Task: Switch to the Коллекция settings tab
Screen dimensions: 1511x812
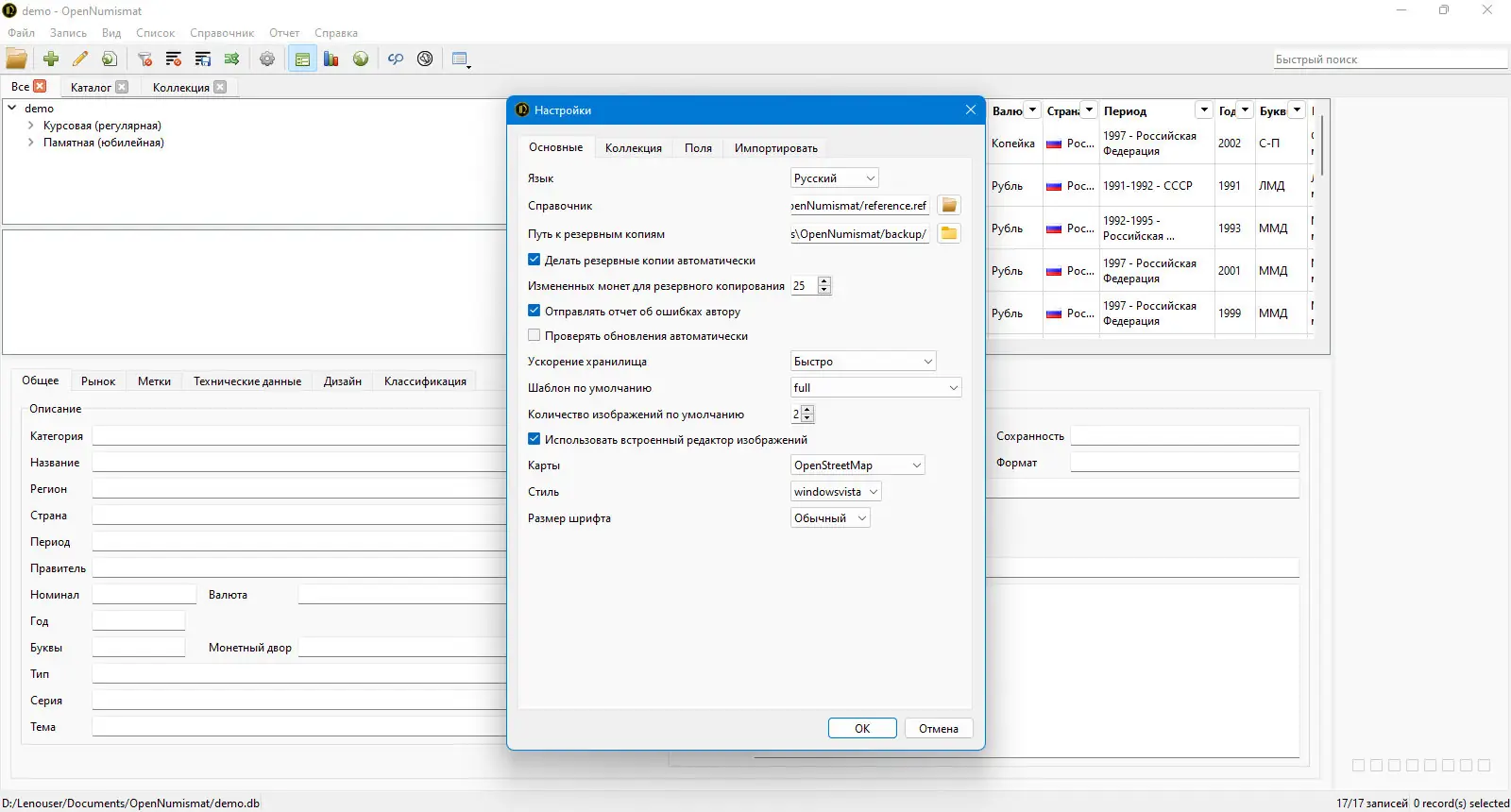Action: click(634, 148)
